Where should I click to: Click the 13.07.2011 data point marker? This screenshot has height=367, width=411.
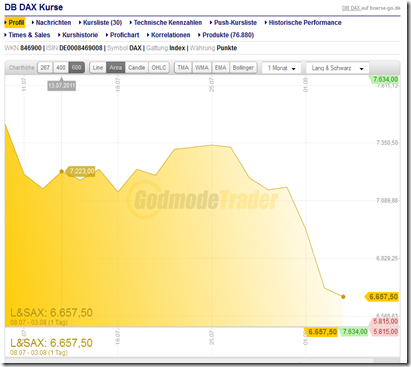[x=61, y=171]
